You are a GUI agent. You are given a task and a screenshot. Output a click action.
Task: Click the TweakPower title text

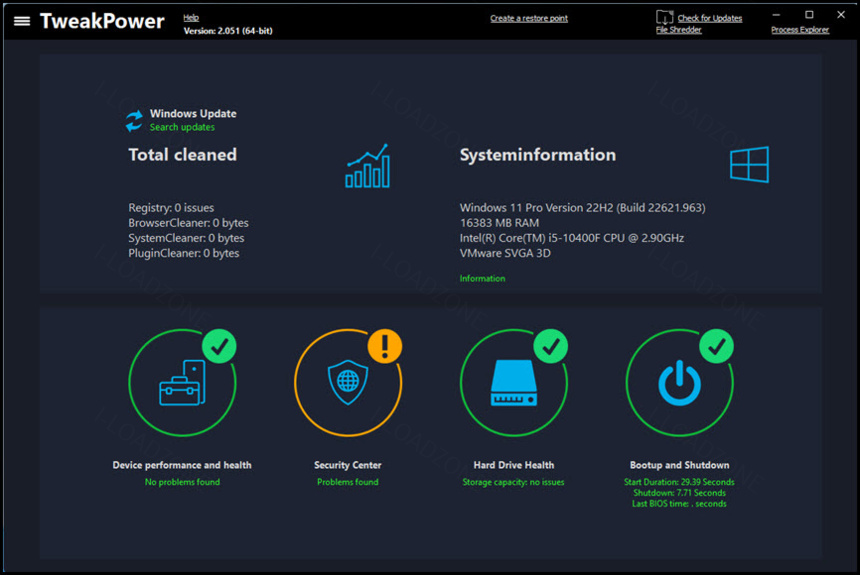(x=102, y=21)
